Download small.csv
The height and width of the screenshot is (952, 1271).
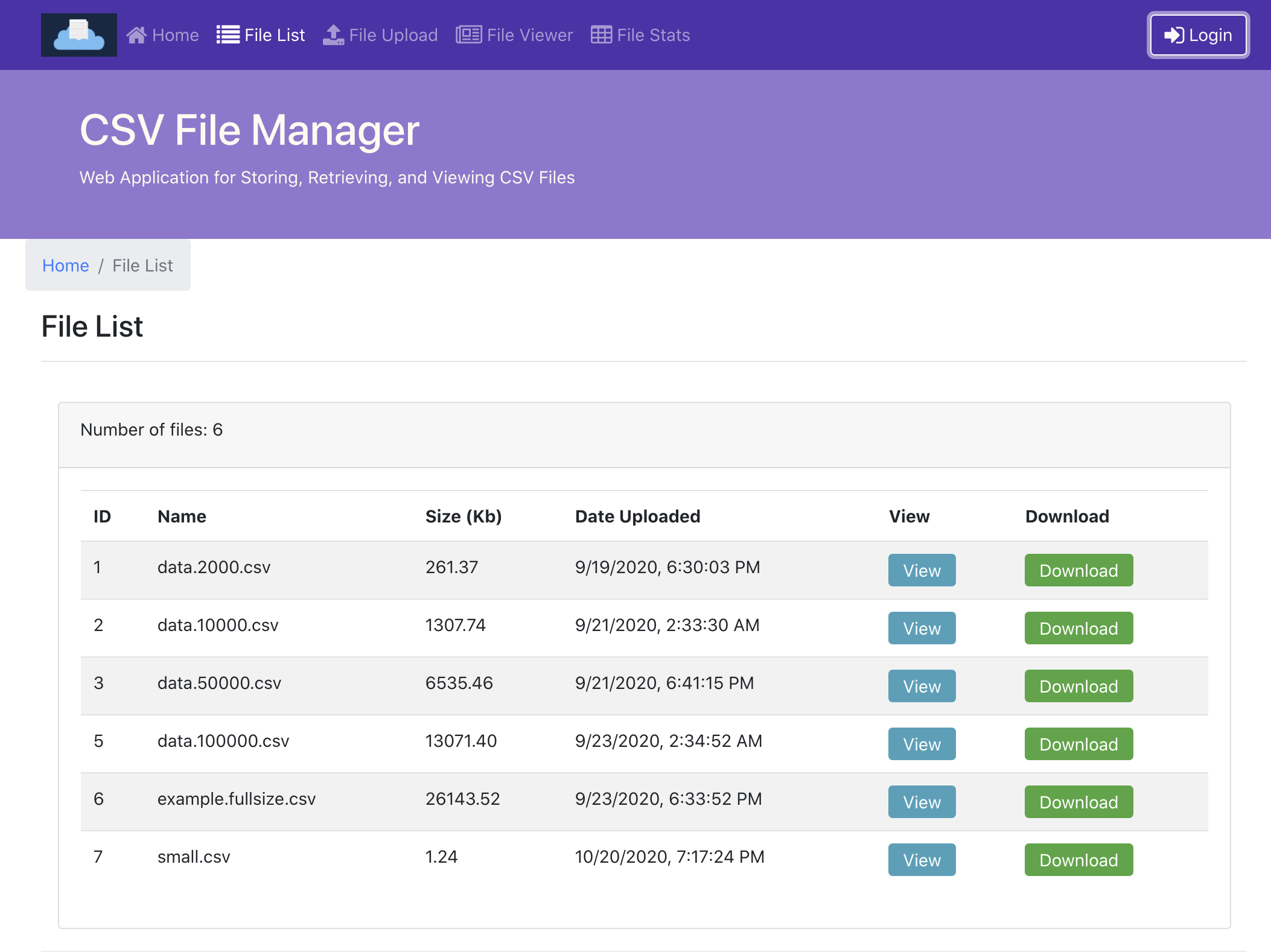[1078, 860]
